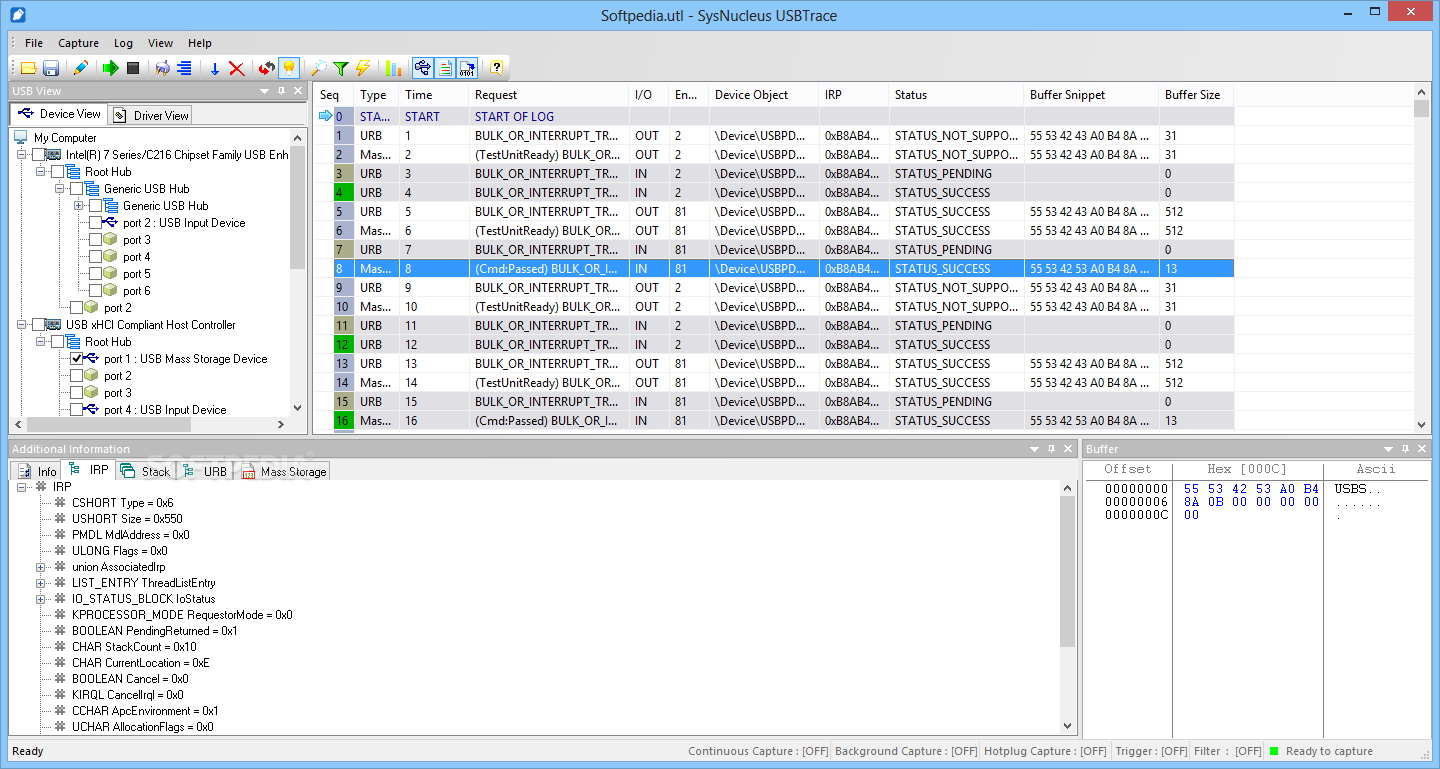Check the port 5 checkbox
This screenshot has width=1440, height=769.
[96, 274]
